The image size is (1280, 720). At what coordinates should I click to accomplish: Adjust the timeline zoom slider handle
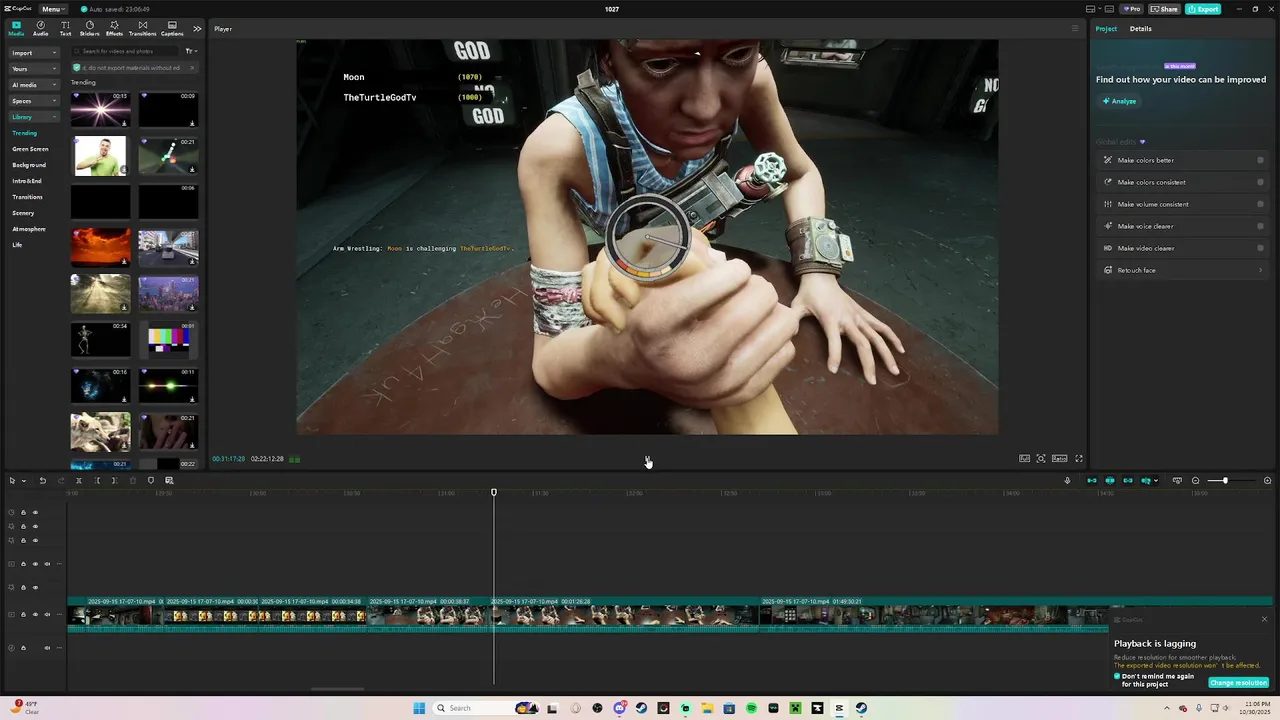click(1225, 480)
